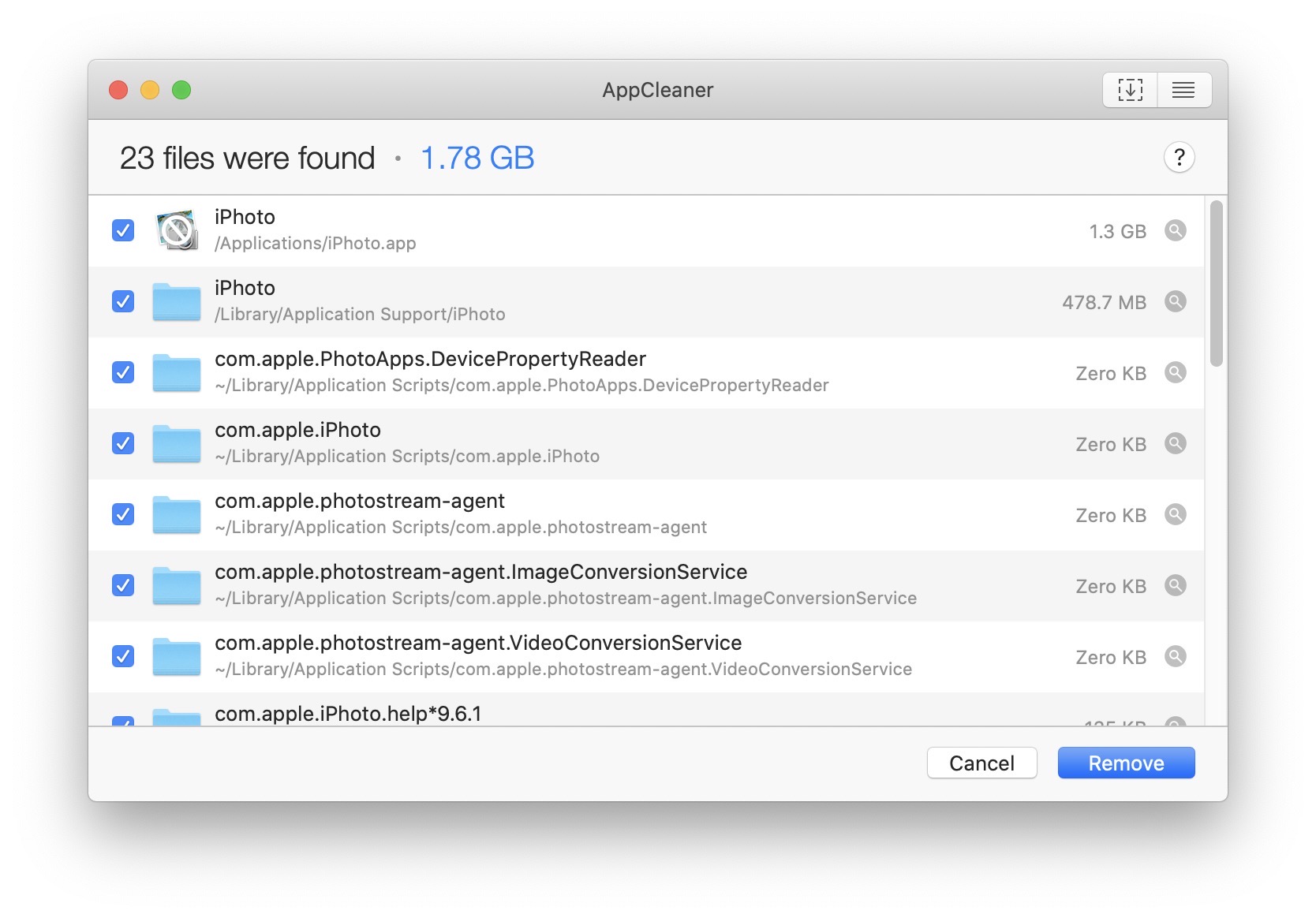Select the '23 files were found' heading
This screenshot has height=918, width=1316.
click(x=247, y=158)
